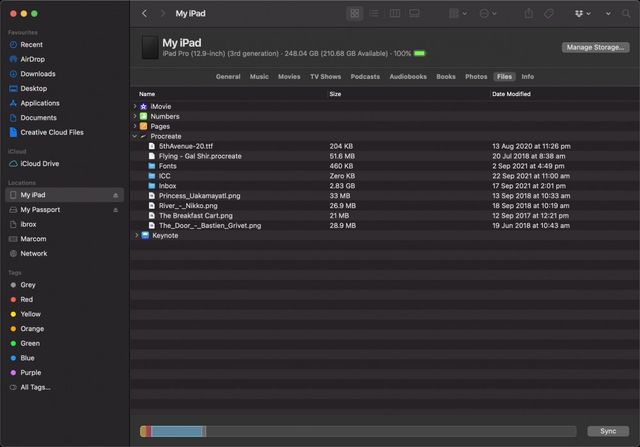Screen dimensions: 640x447
Task: Select the Pages app icon
Action: (x=144, y=126)
